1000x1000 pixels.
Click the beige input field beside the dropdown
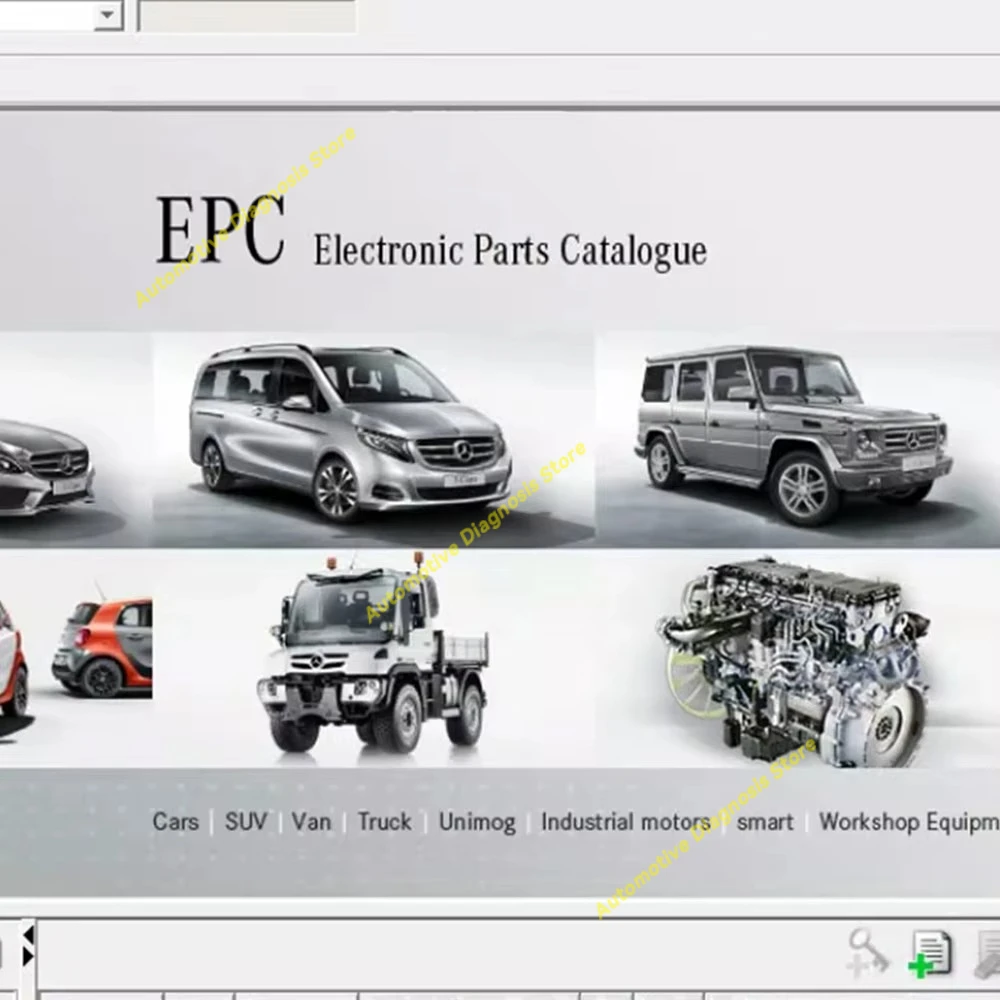click(247, 15)
